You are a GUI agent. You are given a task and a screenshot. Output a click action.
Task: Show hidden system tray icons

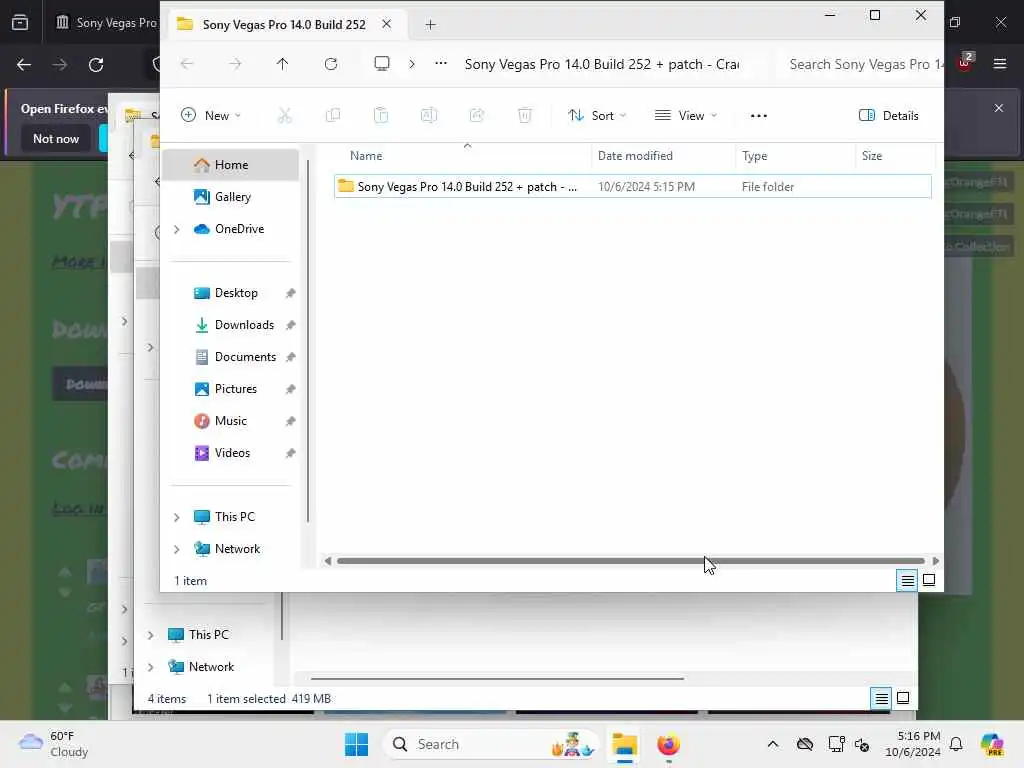(x=773, y=744)
